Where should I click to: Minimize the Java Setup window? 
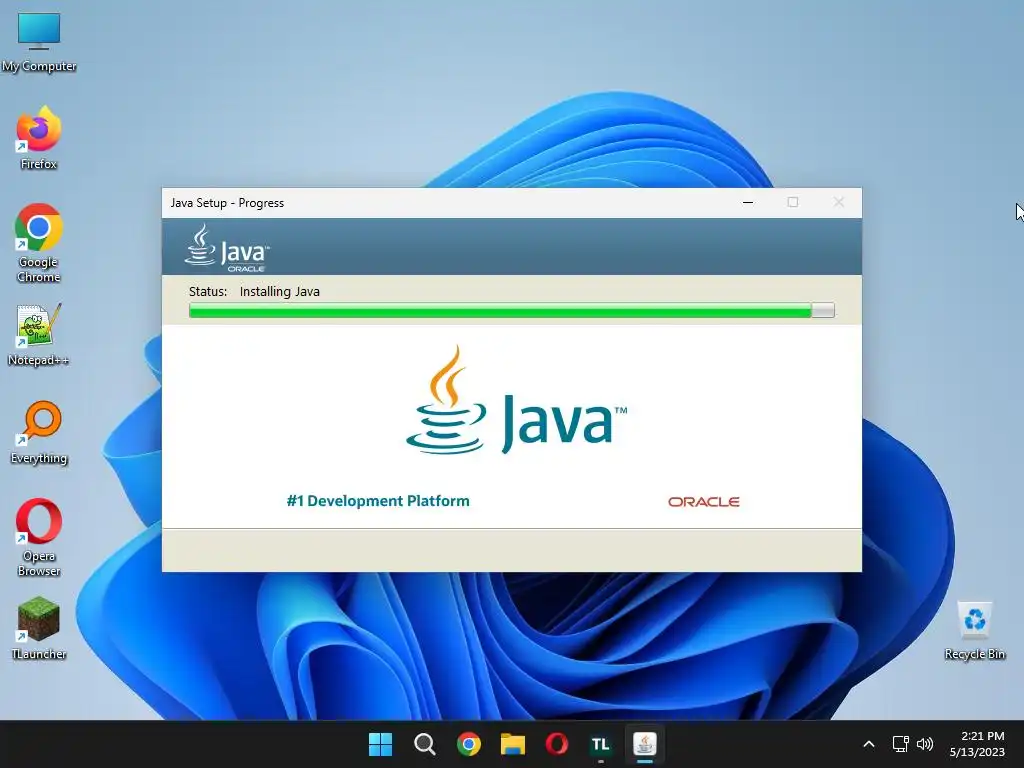748,202
